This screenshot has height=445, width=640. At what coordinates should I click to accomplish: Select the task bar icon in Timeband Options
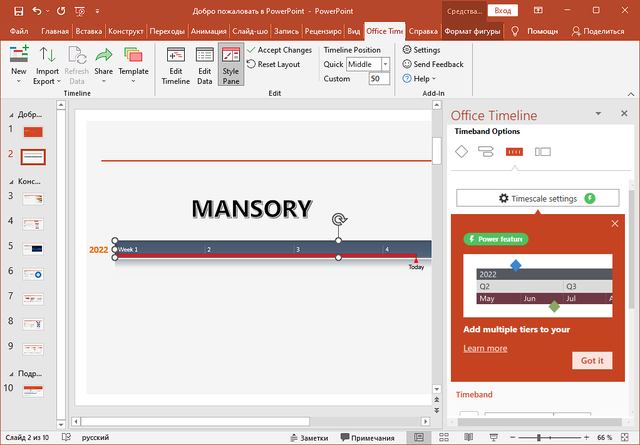click(487, 152)
